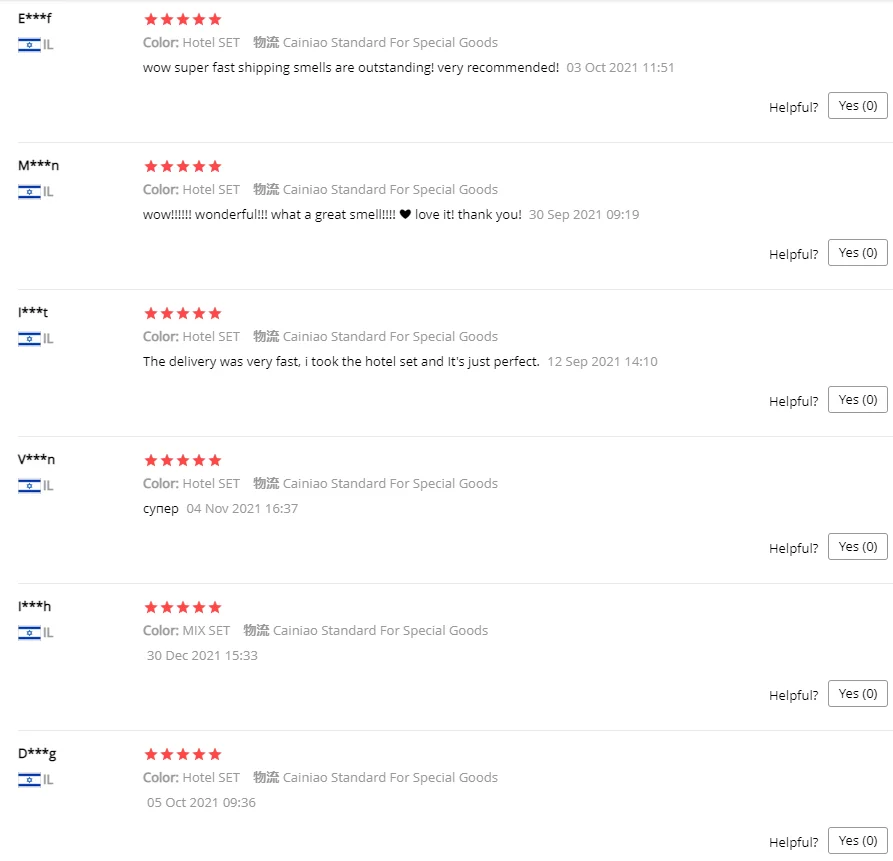Screen dimensions: 893x861
Task: Click logistics icon in V***n's review
Action: pos(266,483)
